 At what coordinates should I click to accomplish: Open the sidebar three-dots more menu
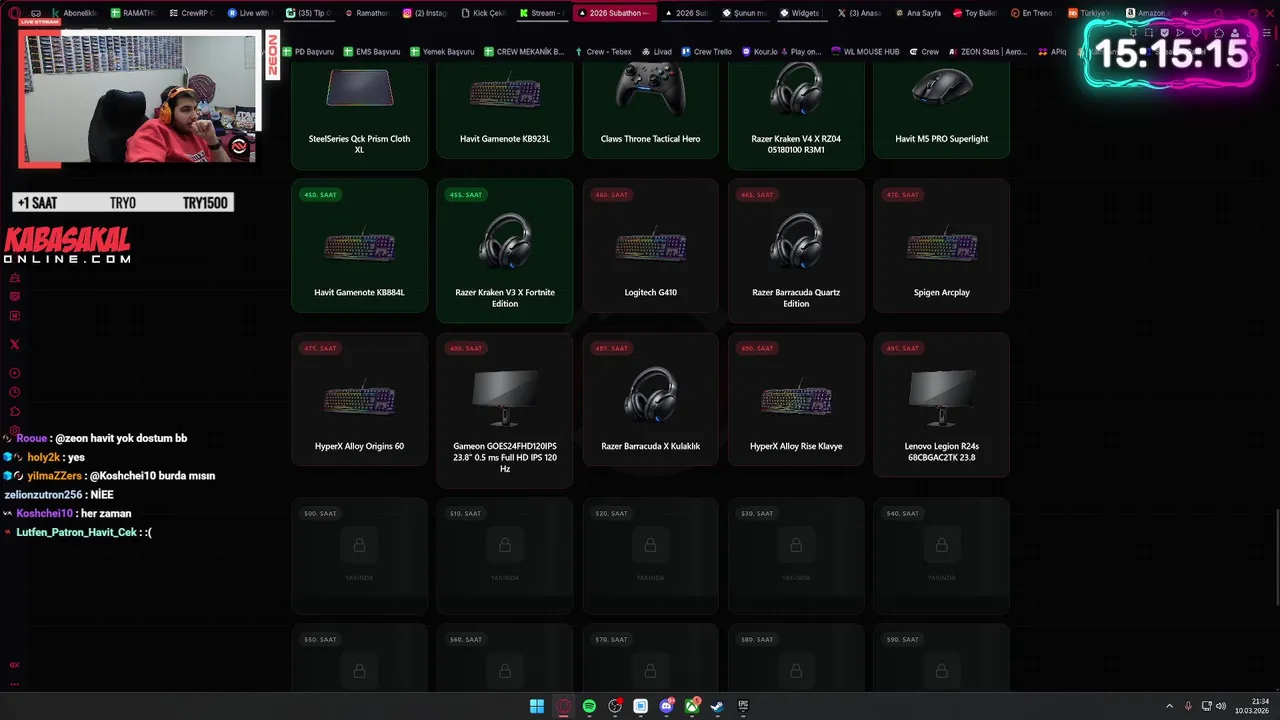(14, 685)
